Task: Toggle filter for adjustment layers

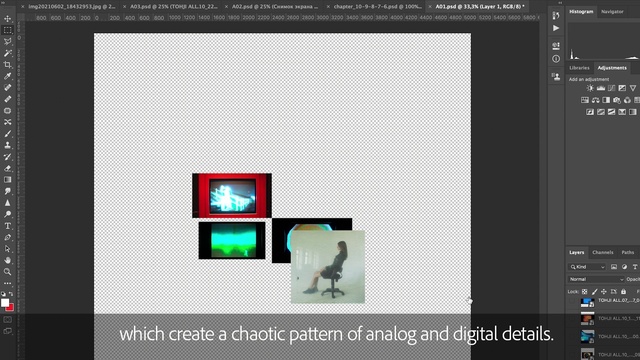Action: tap(624, 267)
